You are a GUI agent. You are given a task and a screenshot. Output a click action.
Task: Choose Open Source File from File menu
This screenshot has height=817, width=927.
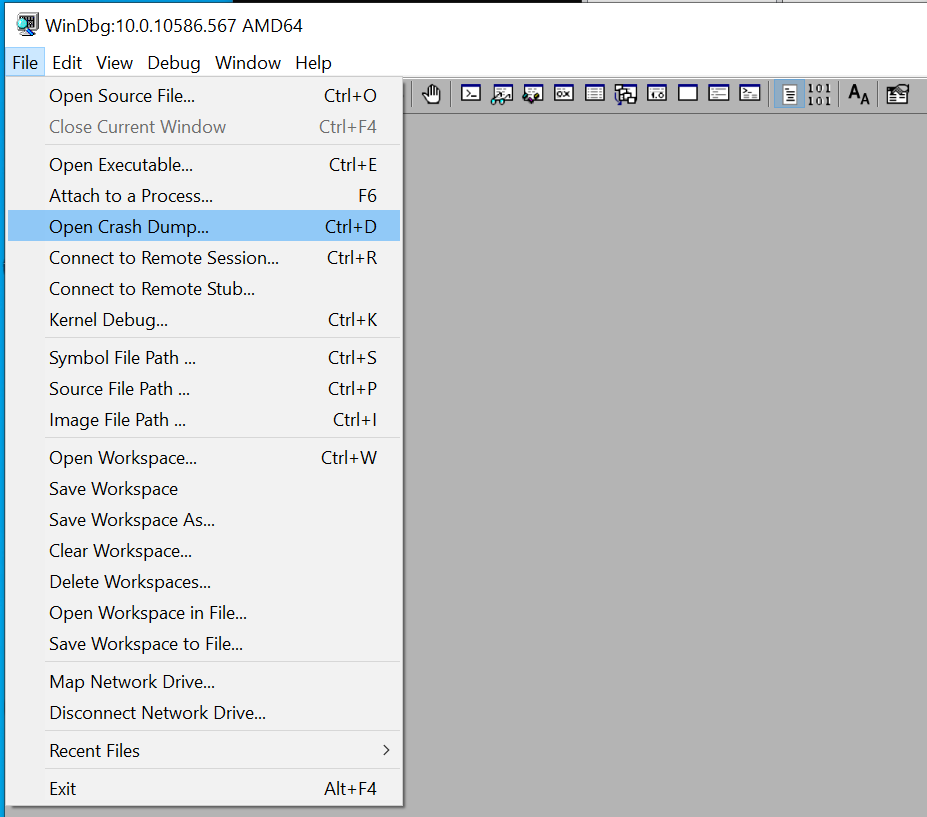[x=204, y=96]
